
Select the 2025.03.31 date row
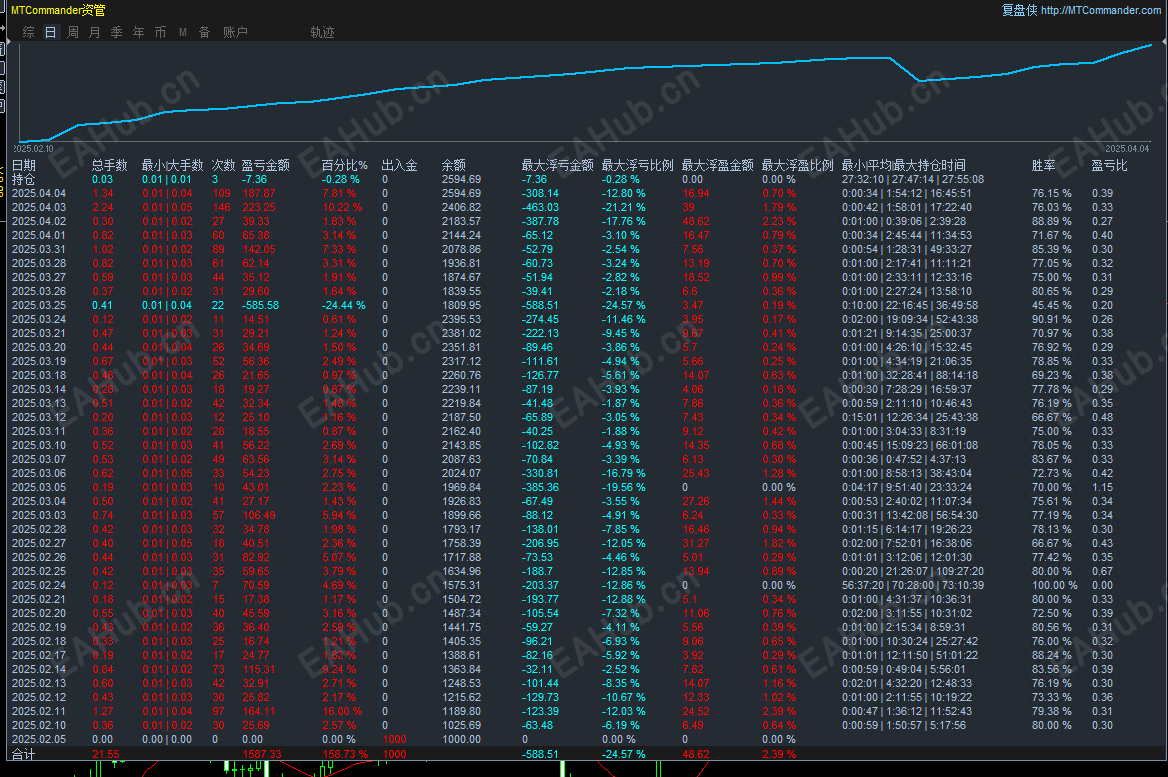[39, 250]
